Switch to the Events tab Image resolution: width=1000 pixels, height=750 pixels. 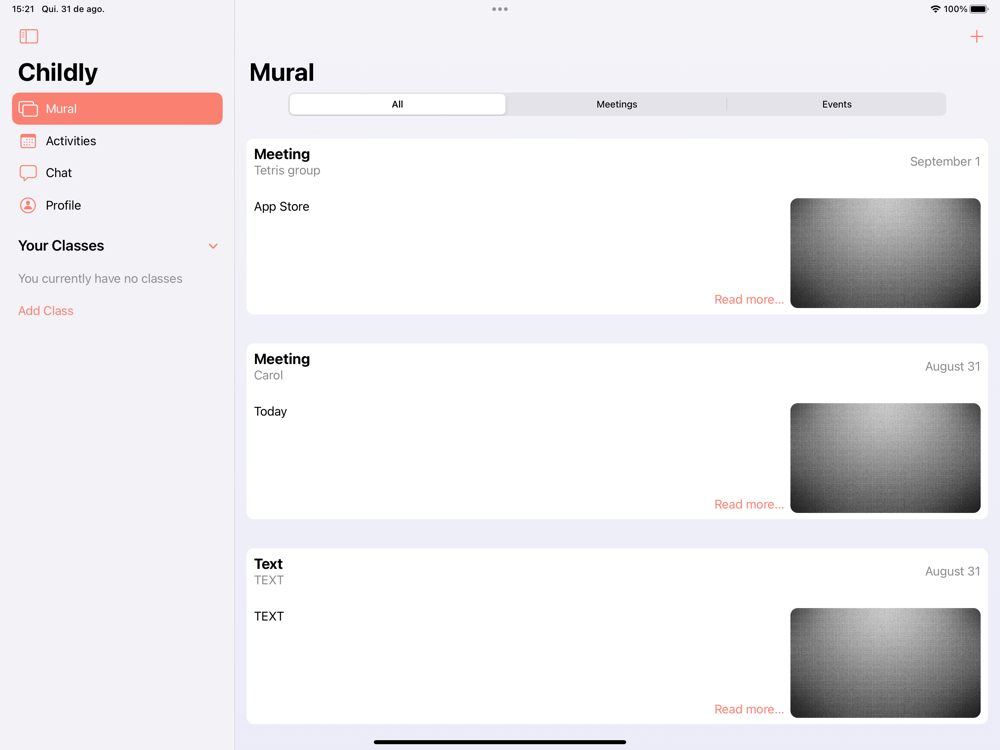pyautogui.click(x=836, y=105)
